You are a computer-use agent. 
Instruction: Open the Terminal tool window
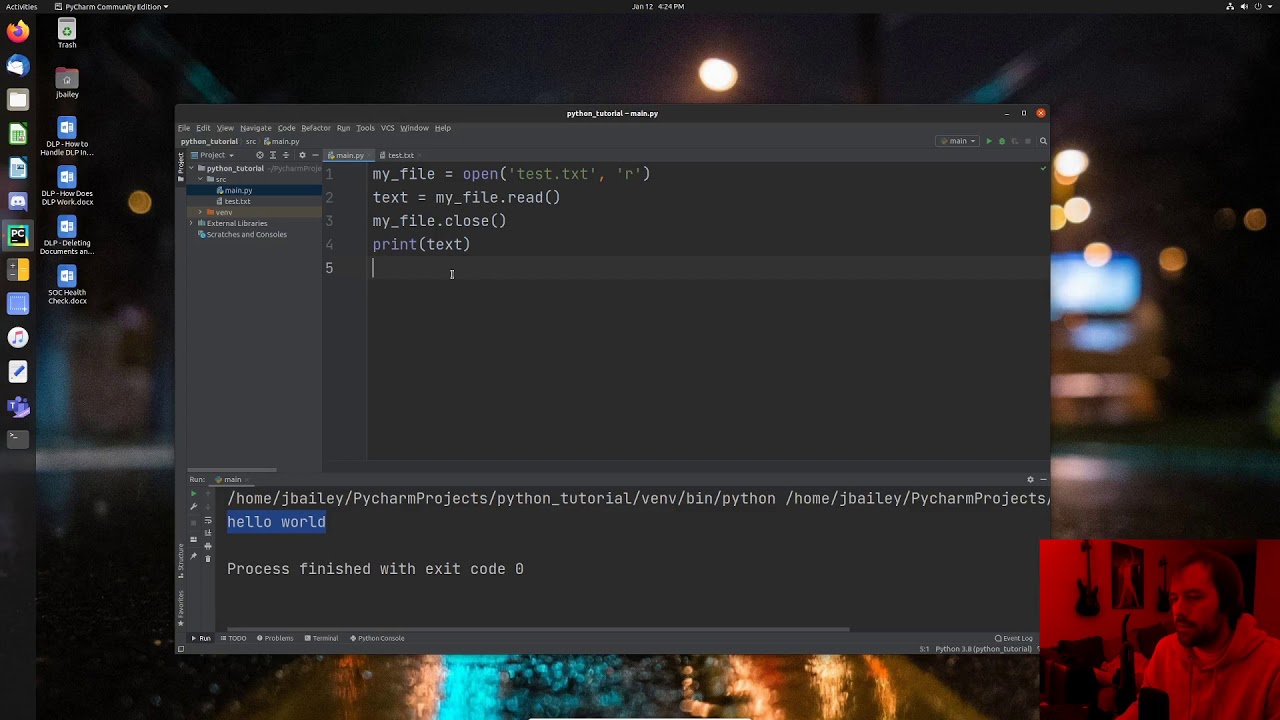321,638
